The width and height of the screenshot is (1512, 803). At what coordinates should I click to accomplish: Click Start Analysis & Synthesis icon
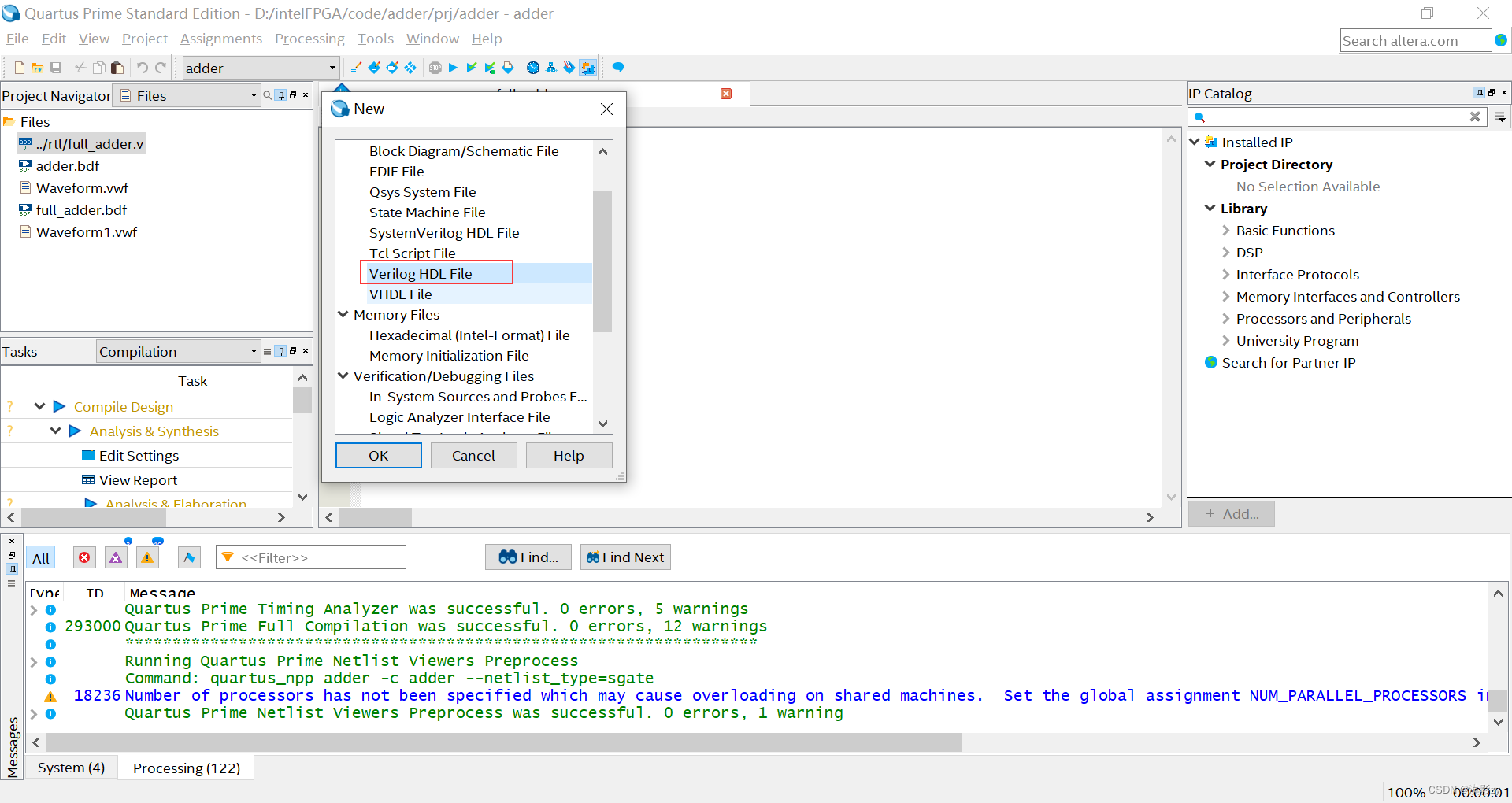[471, 68]
